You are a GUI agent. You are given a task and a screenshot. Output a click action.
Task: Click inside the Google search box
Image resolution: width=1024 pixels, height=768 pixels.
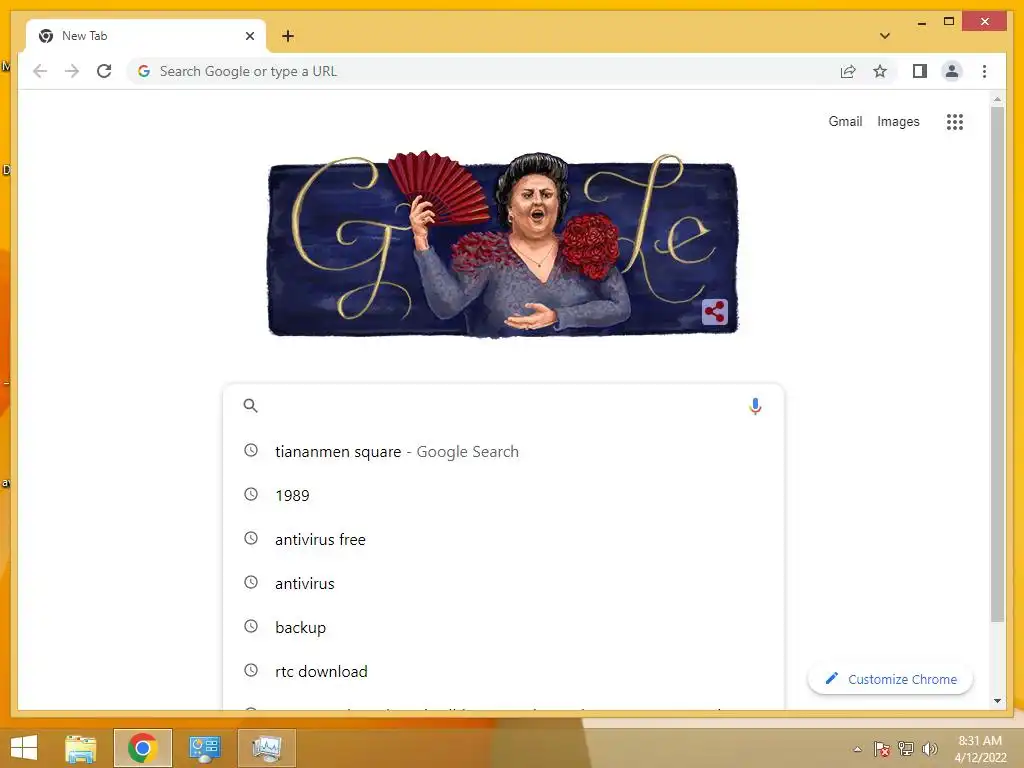click(x=503, y=406)
